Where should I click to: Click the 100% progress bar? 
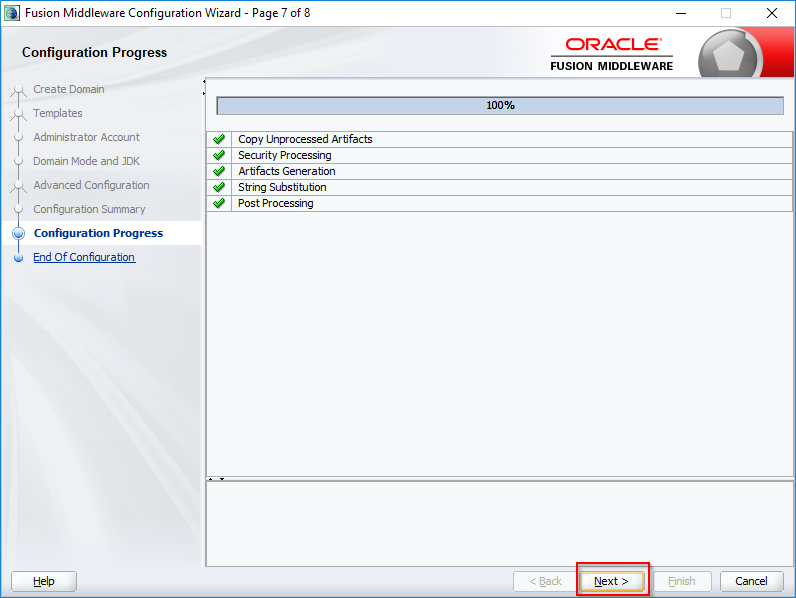[500, 106]
